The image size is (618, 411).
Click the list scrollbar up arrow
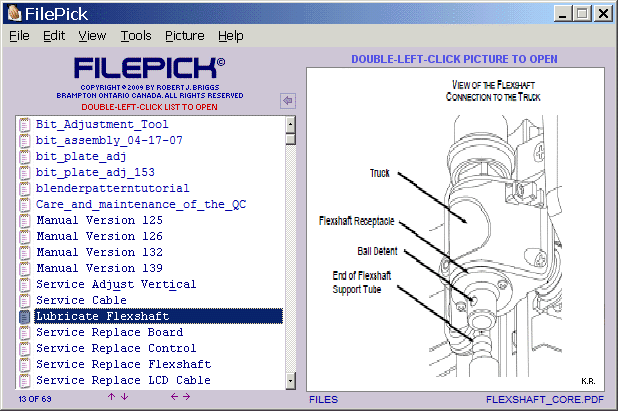[290, 125]
